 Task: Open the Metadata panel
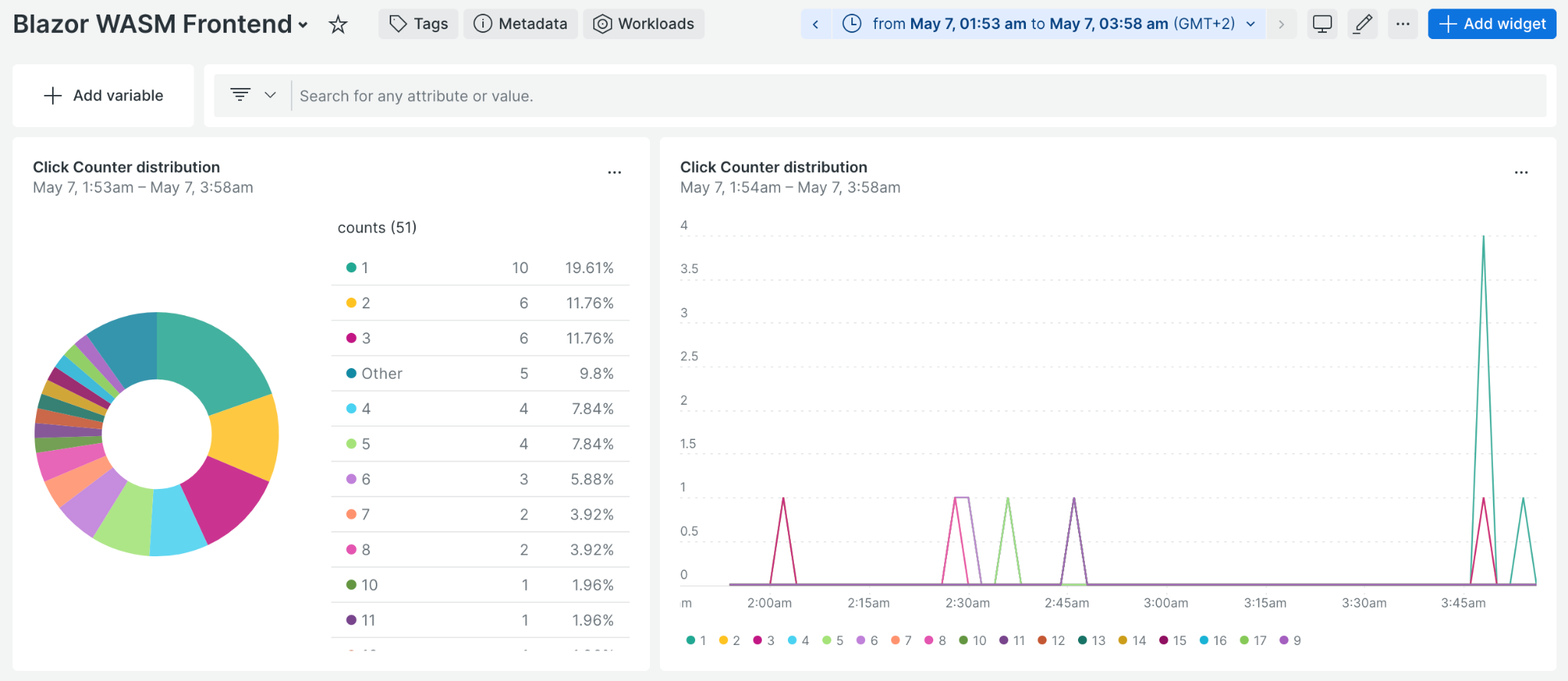point(521,24)
